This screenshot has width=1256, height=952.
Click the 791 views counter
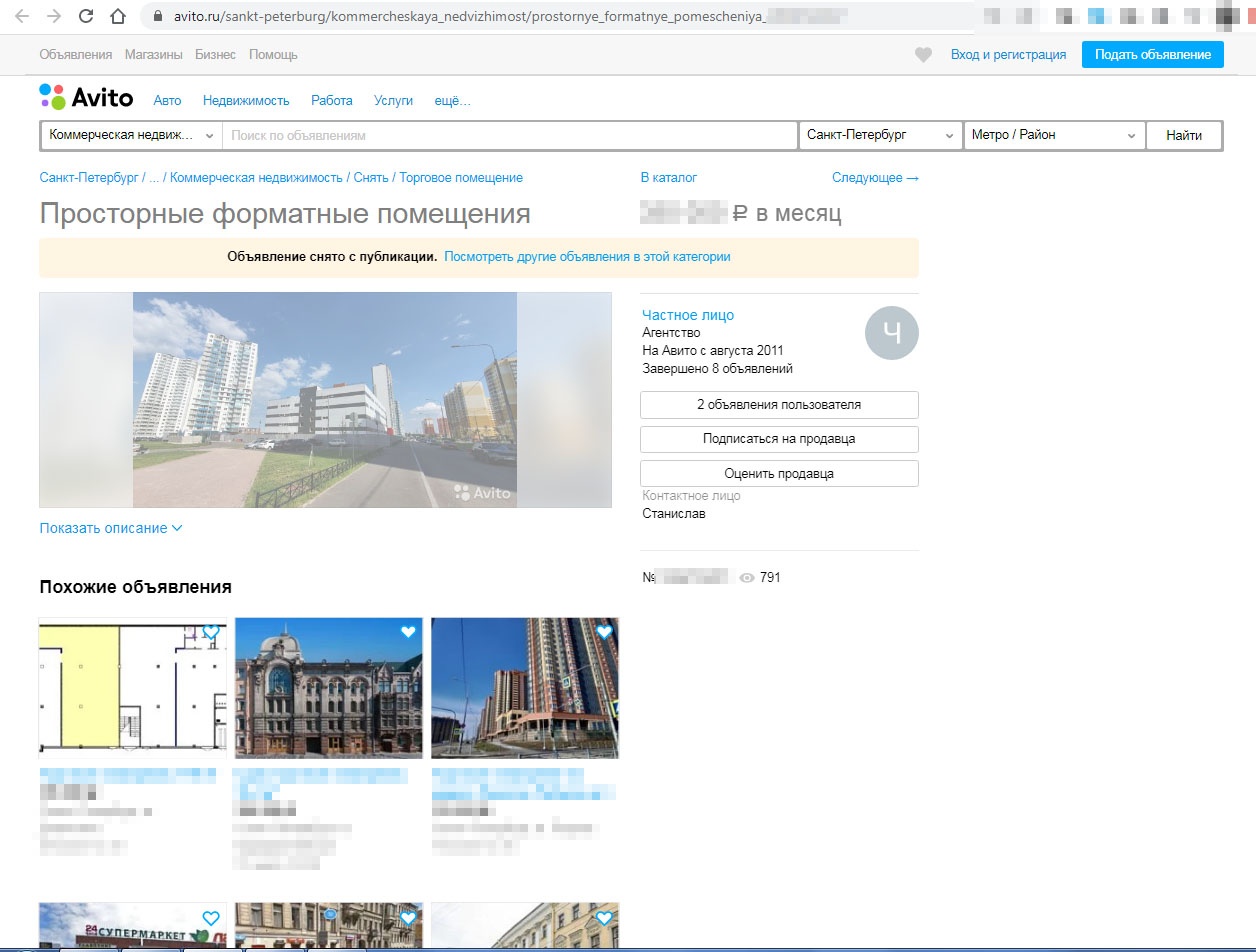760,578
